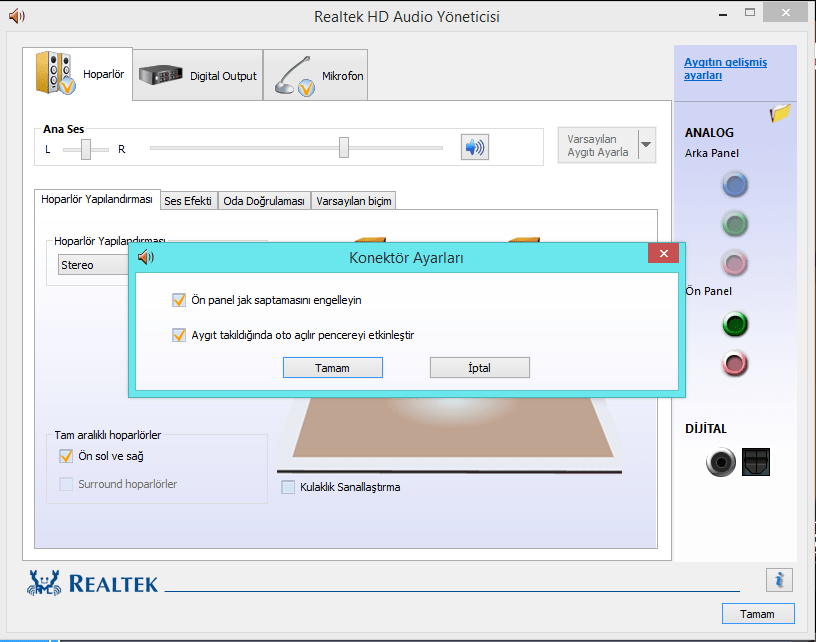Expand the Varsayılan Aygıtı Ayarla dropdown arrow
This screenshot has height=642, width=816.
pos(646,145)
